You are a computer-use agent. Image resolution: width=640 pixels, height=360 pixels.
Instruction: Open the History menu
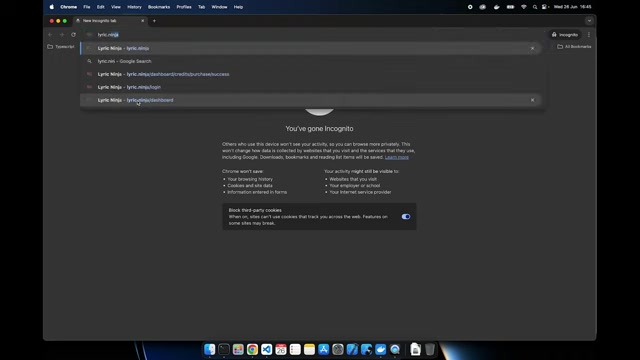point(134,7)
